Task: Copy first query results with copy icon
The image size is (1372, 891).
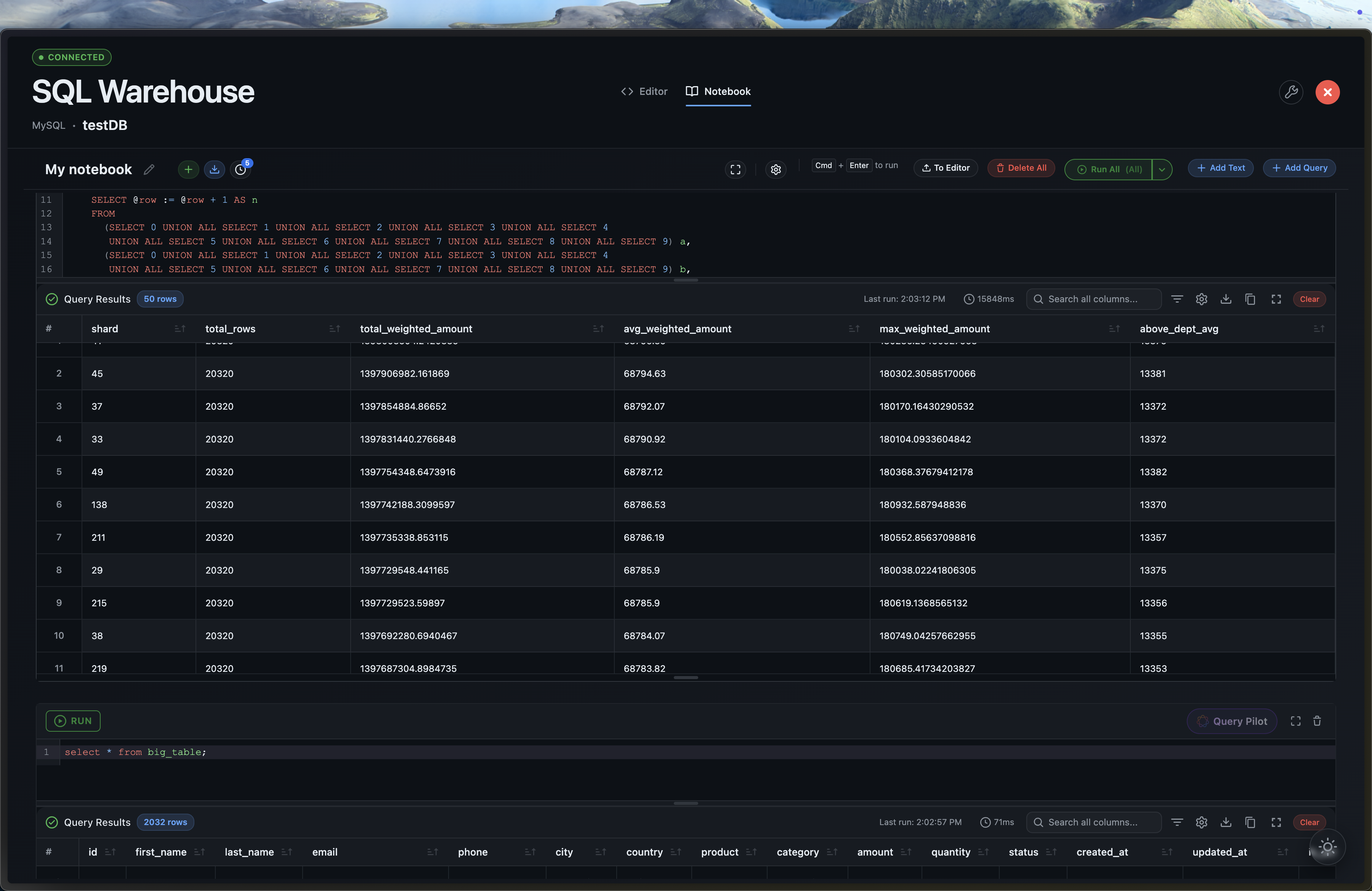Action: [1250, 299]
